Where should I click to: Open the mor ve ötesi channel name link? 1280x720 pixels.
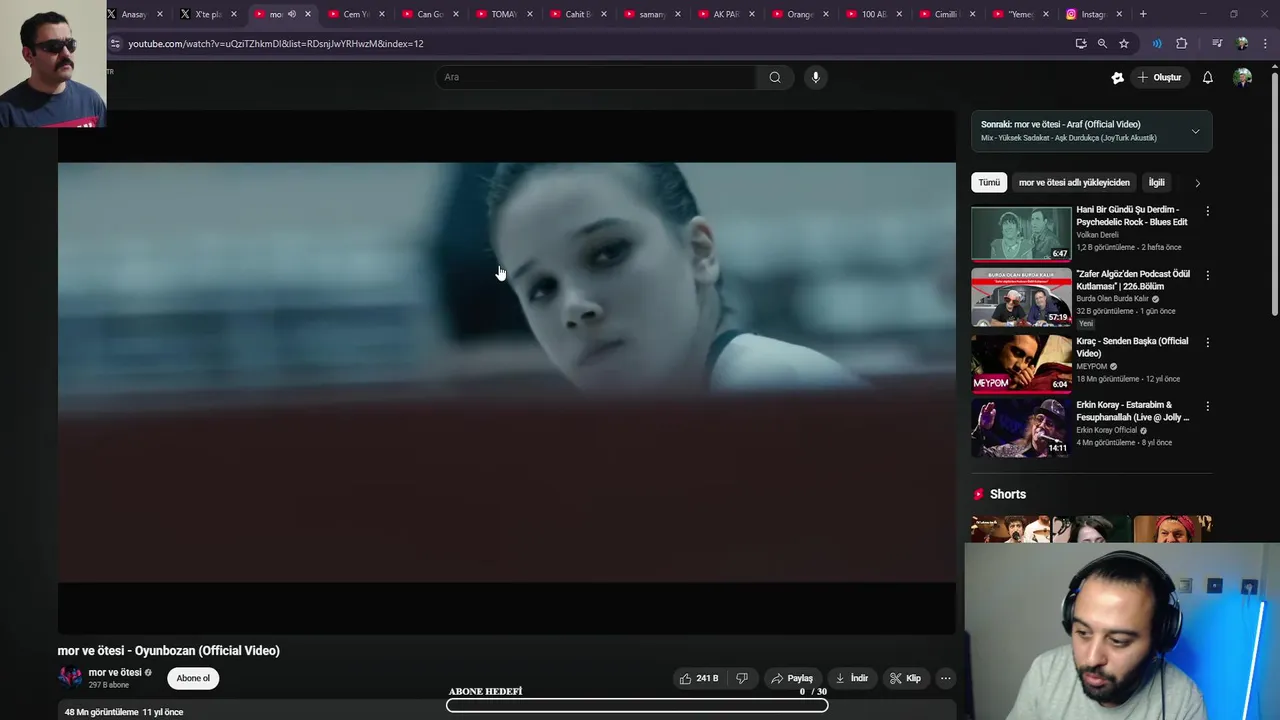click(x=115, y=673)
